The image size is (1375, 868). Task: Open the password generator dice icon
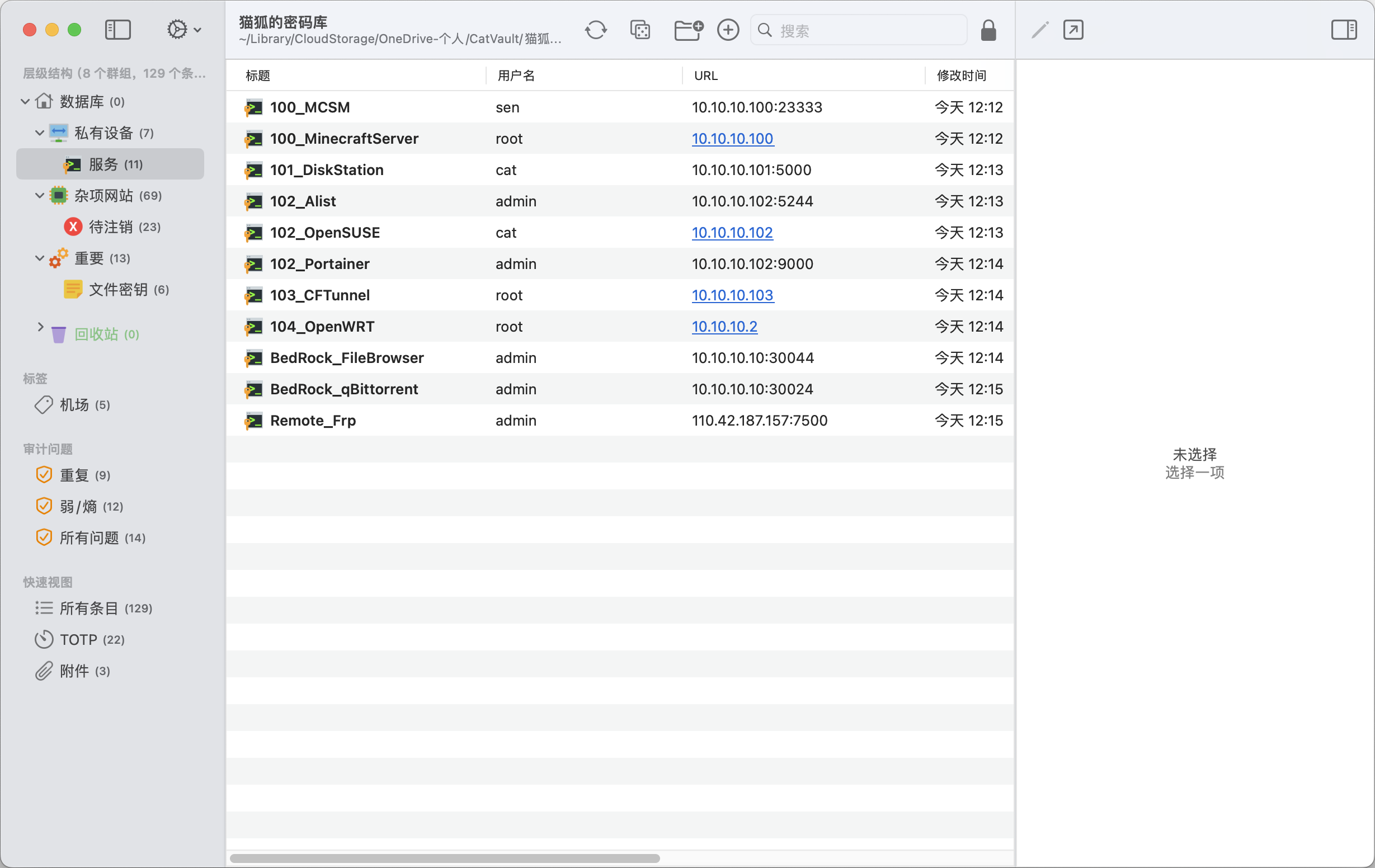pyautogui.click(x=640, y=30)
